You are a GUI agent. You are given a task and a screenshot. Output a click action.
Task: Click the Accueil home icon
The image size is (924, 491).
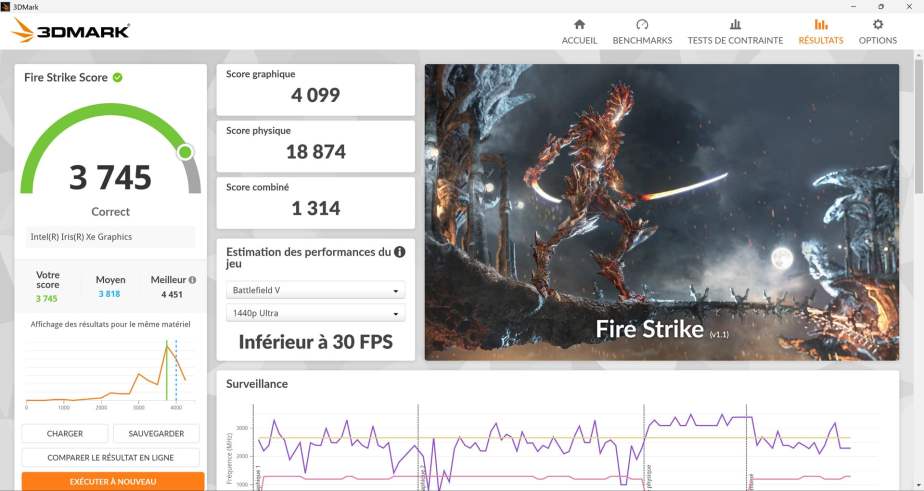coord(579,24)
